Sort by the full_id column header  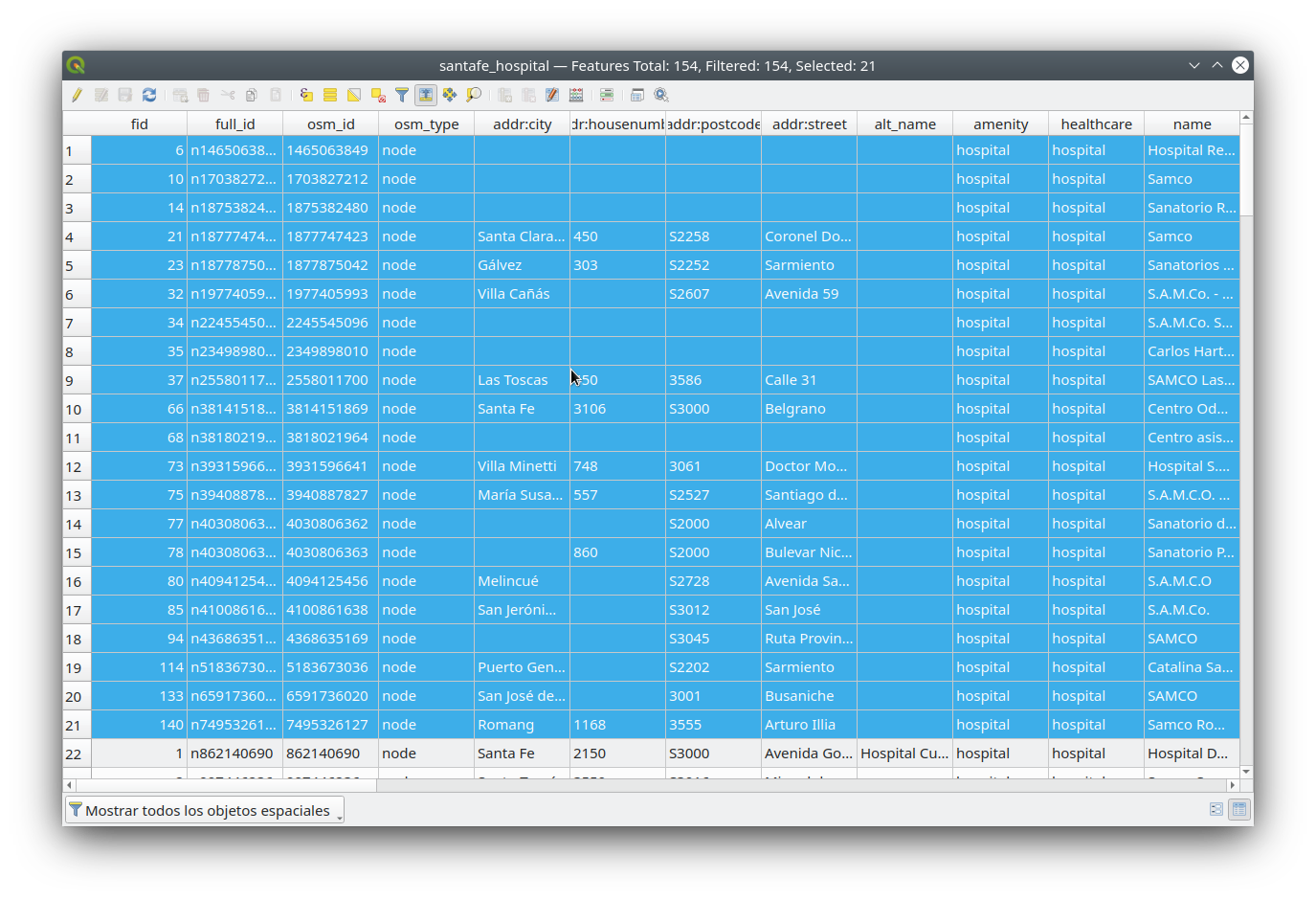[x=235, y=124]
